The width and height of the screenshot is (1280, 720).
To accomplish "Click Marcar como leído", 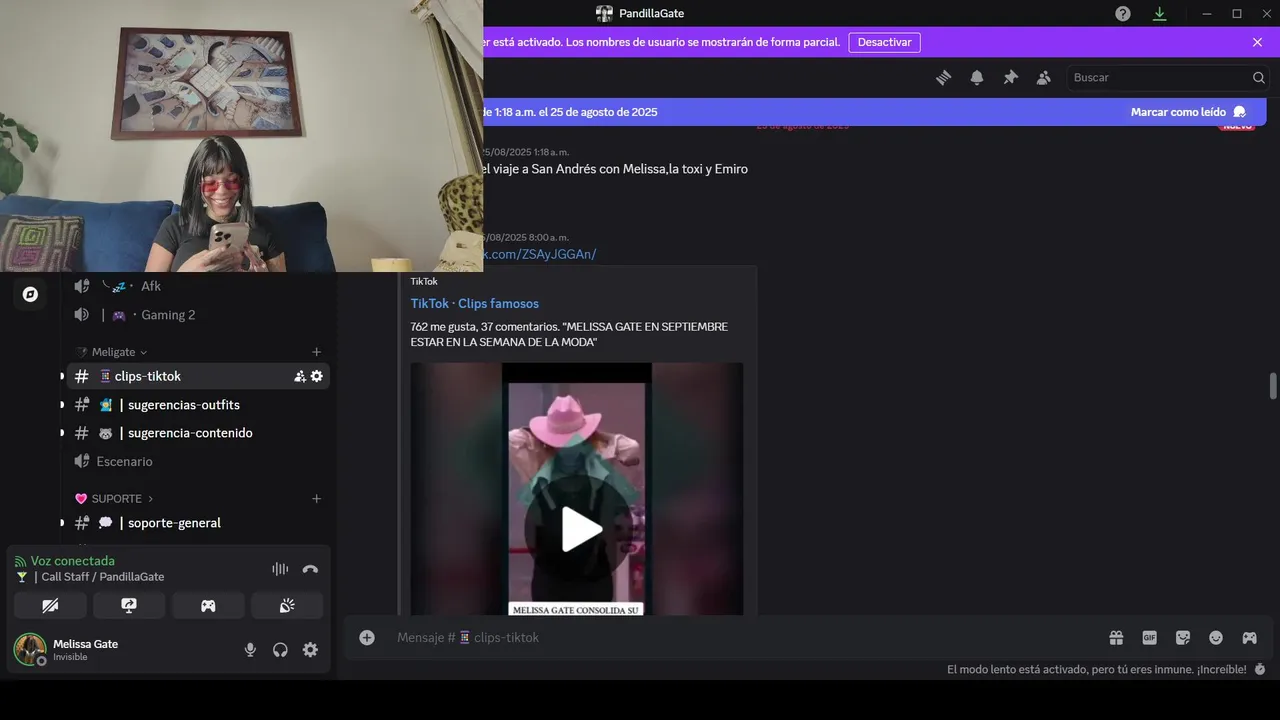I will pyautogui.click(x=1188, y=112).
